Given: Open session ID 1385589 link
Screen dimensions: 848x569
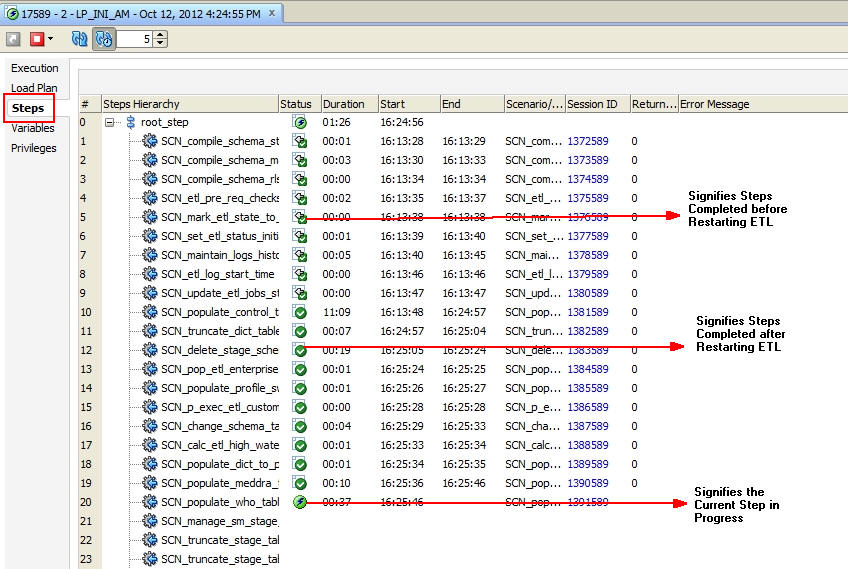Looking at the screenshot, I should (588, 388).
